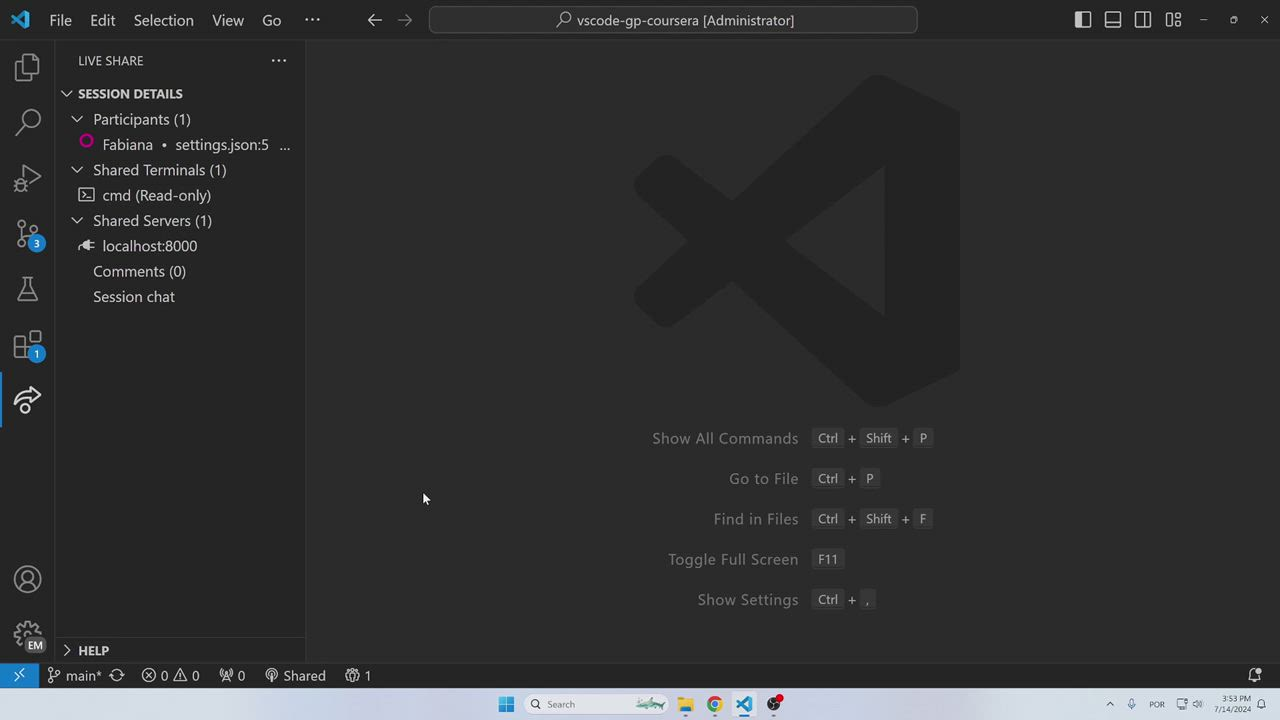Image resolution: width=1280 pixels, height=720 pixels.
Task: Open the Extensions view
Action: click(27, 345)
